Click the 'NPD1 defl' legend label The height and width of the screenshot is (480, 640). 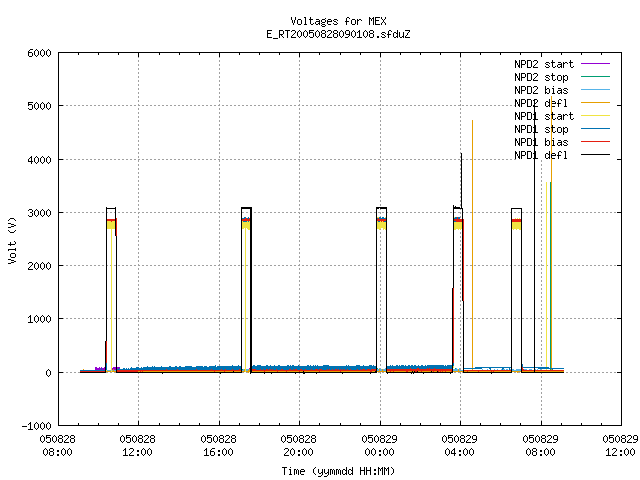pos(541,156)
